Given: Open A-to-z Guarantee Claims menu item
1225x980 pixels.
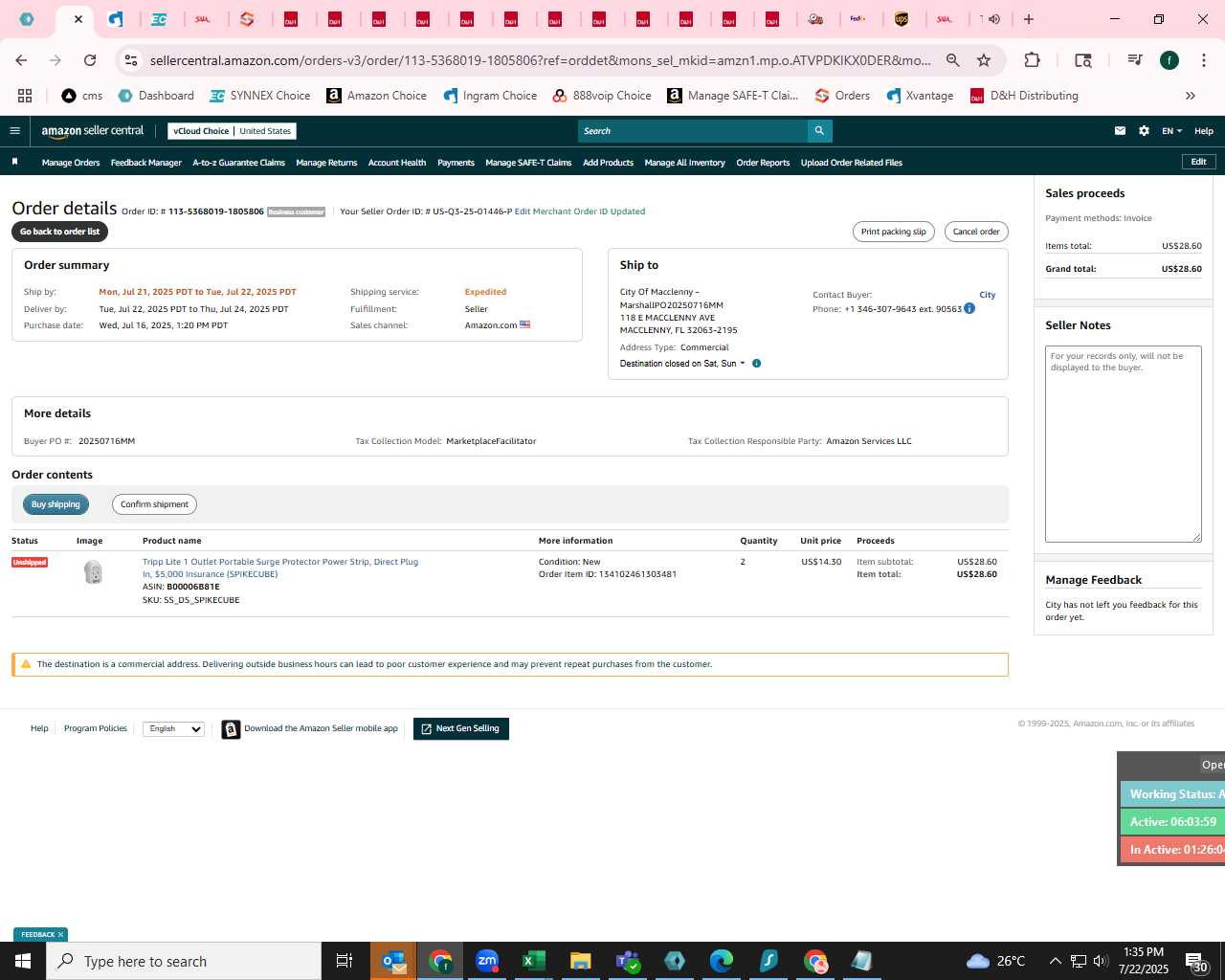Looking at the screenshot, I should click(239, 163).
